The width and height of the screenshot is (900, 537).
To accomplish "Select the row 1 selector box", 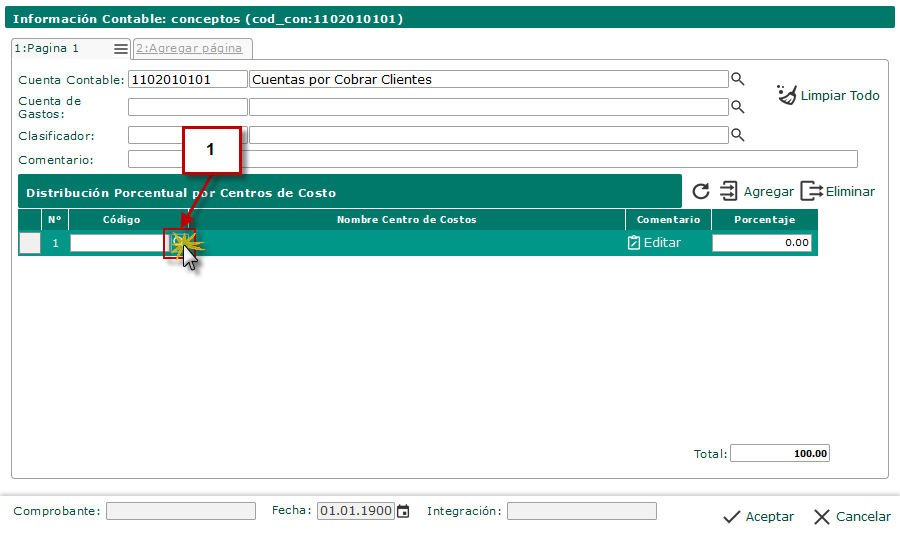I will tap(30, 243).
